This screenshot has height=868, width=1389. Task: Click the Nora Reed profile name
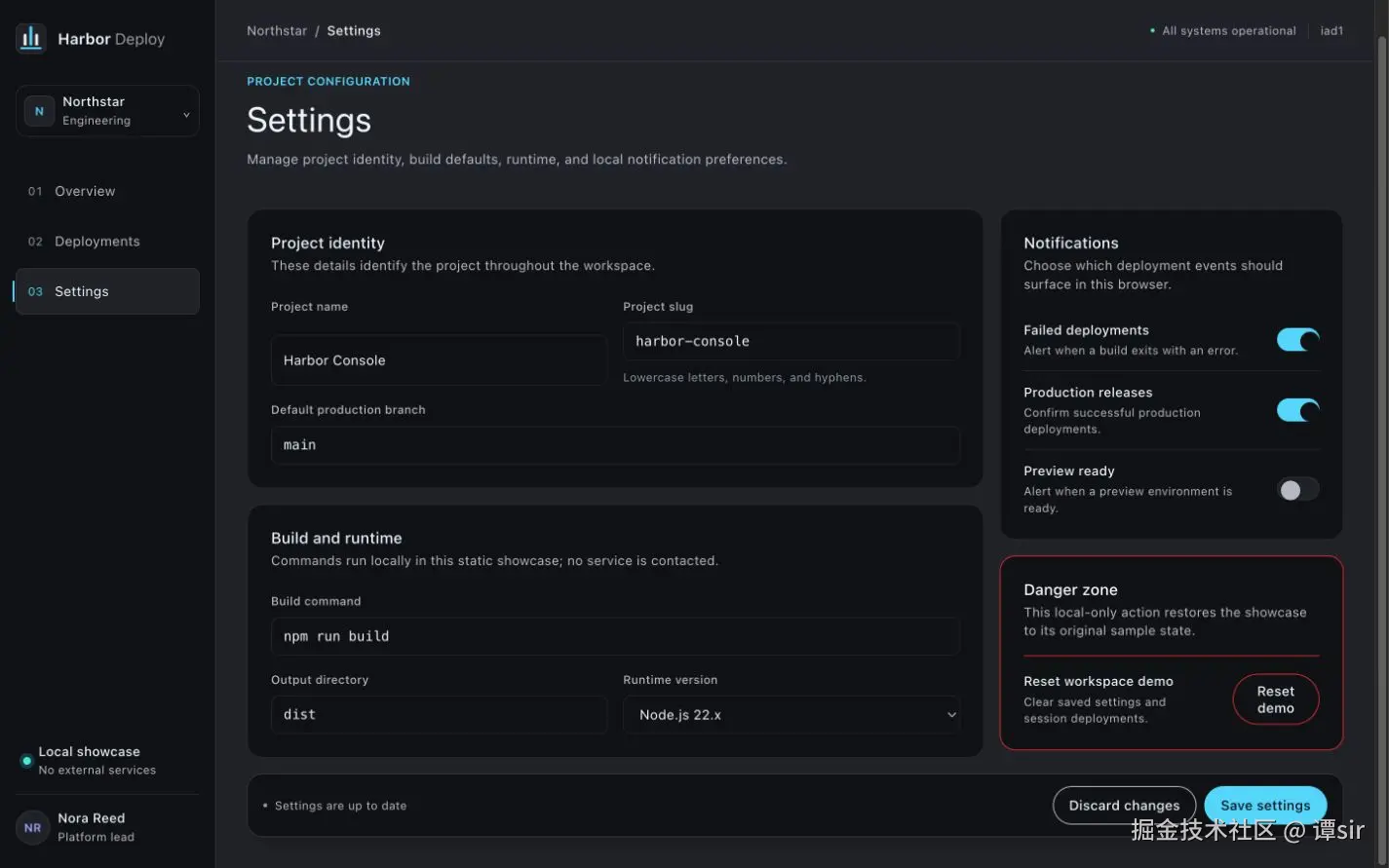click(92, 818)
